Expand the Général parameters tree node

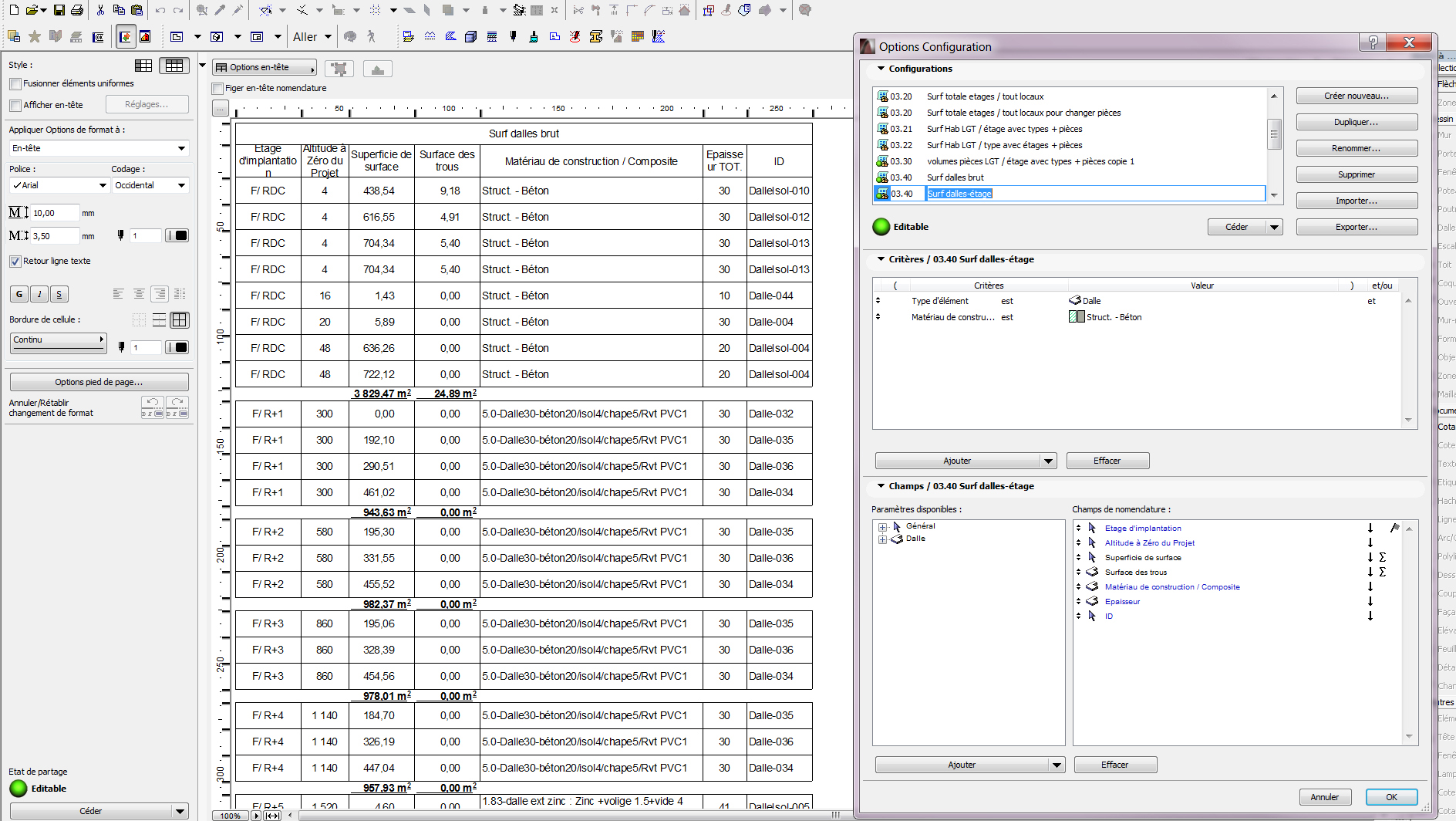tap(882, 527)
